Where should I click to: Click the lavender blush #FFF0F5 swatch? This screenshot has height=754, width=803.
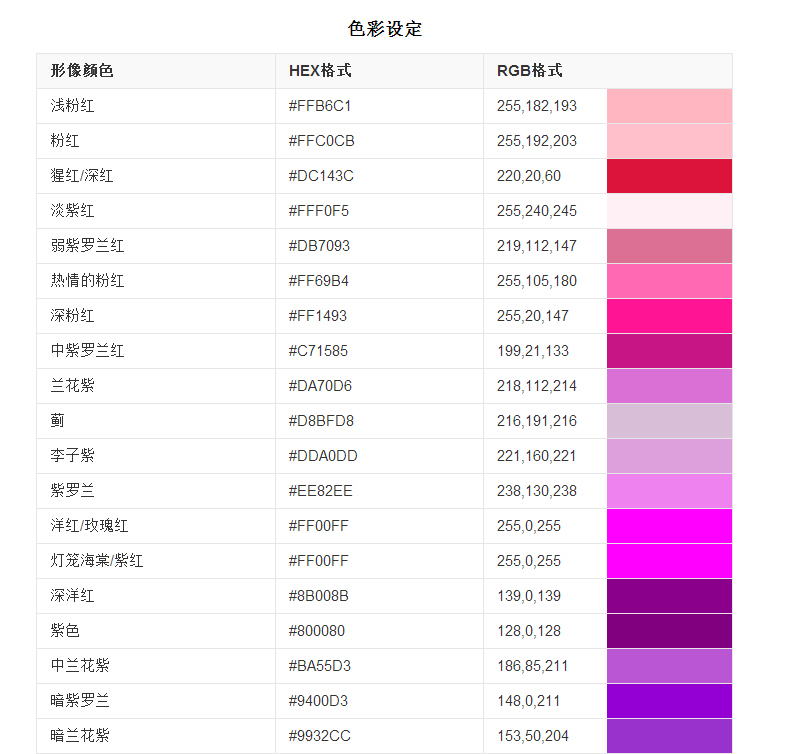(669, 211)
